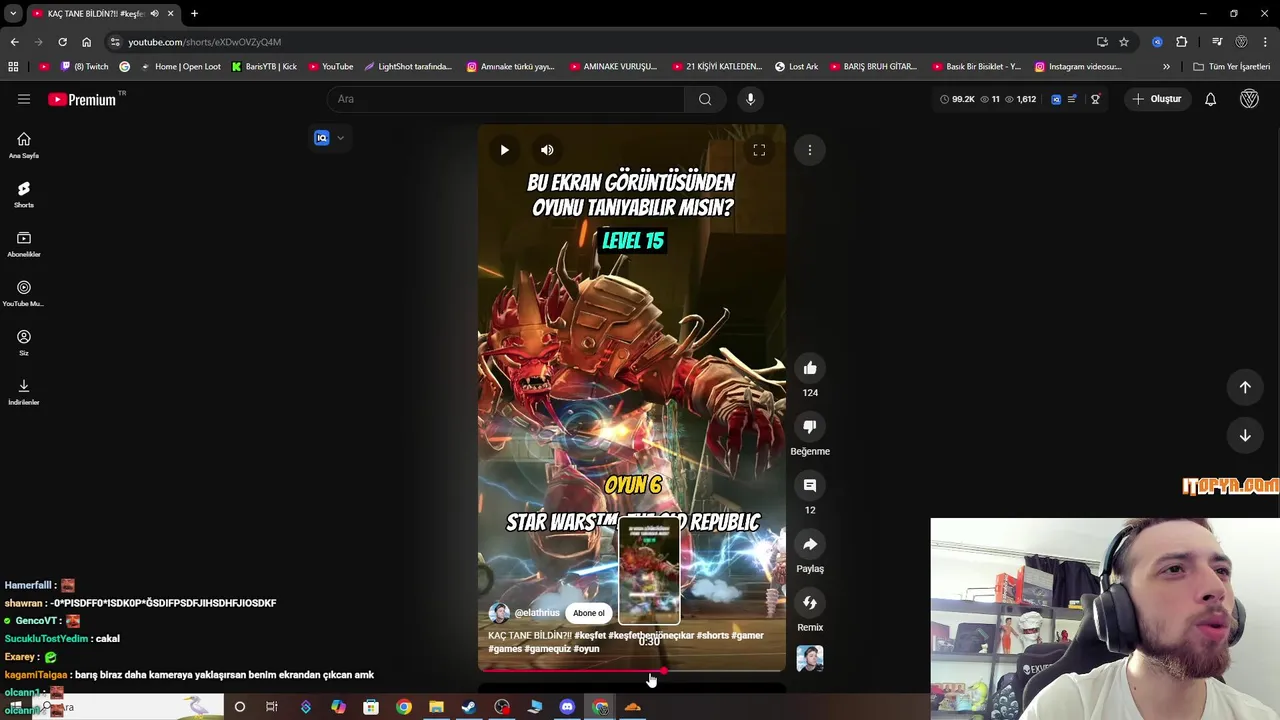Open BarisYTB | Kick bookmark
1280x720 pixels.
264,67
